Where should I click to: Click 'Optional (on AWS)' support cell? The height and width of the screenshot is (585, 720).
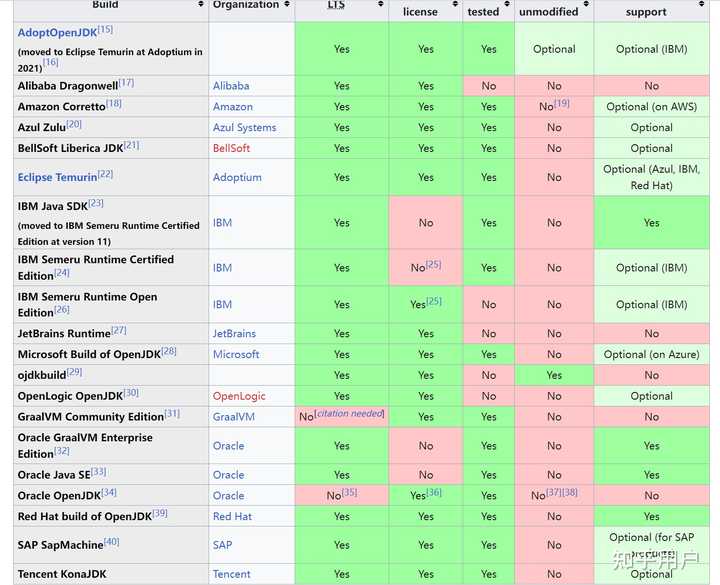[x=652, y=107]
